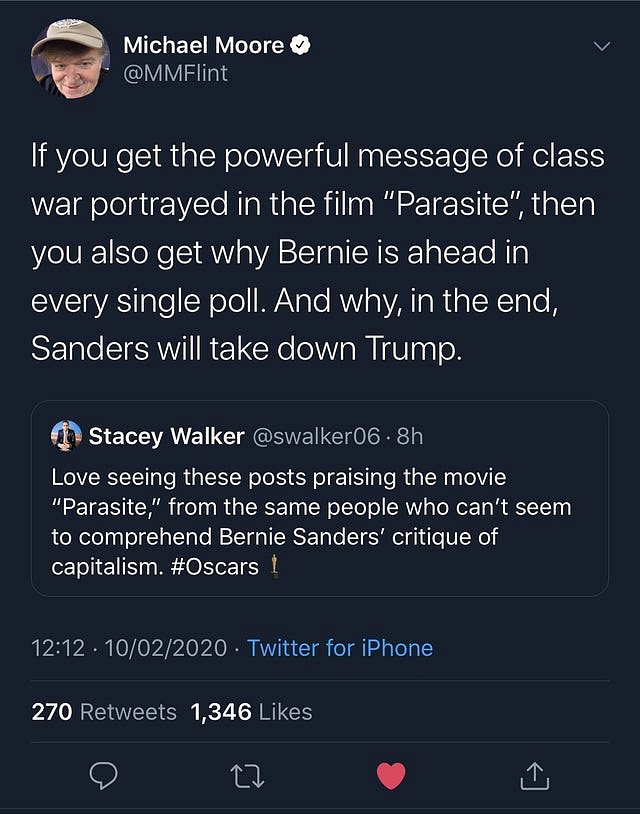Screen dimensions: 640x814
Task: Click the blue verified badge by Michael Moore
Action: (x=299, y=45)
